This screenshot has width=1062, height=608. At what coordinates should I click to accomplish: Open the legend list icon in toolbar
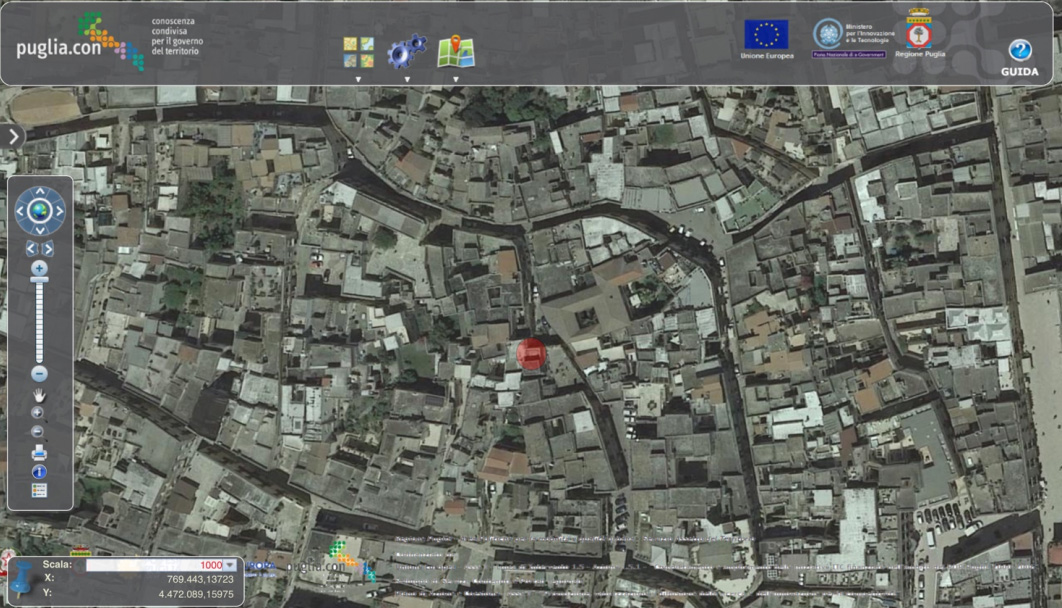point(39,491)
